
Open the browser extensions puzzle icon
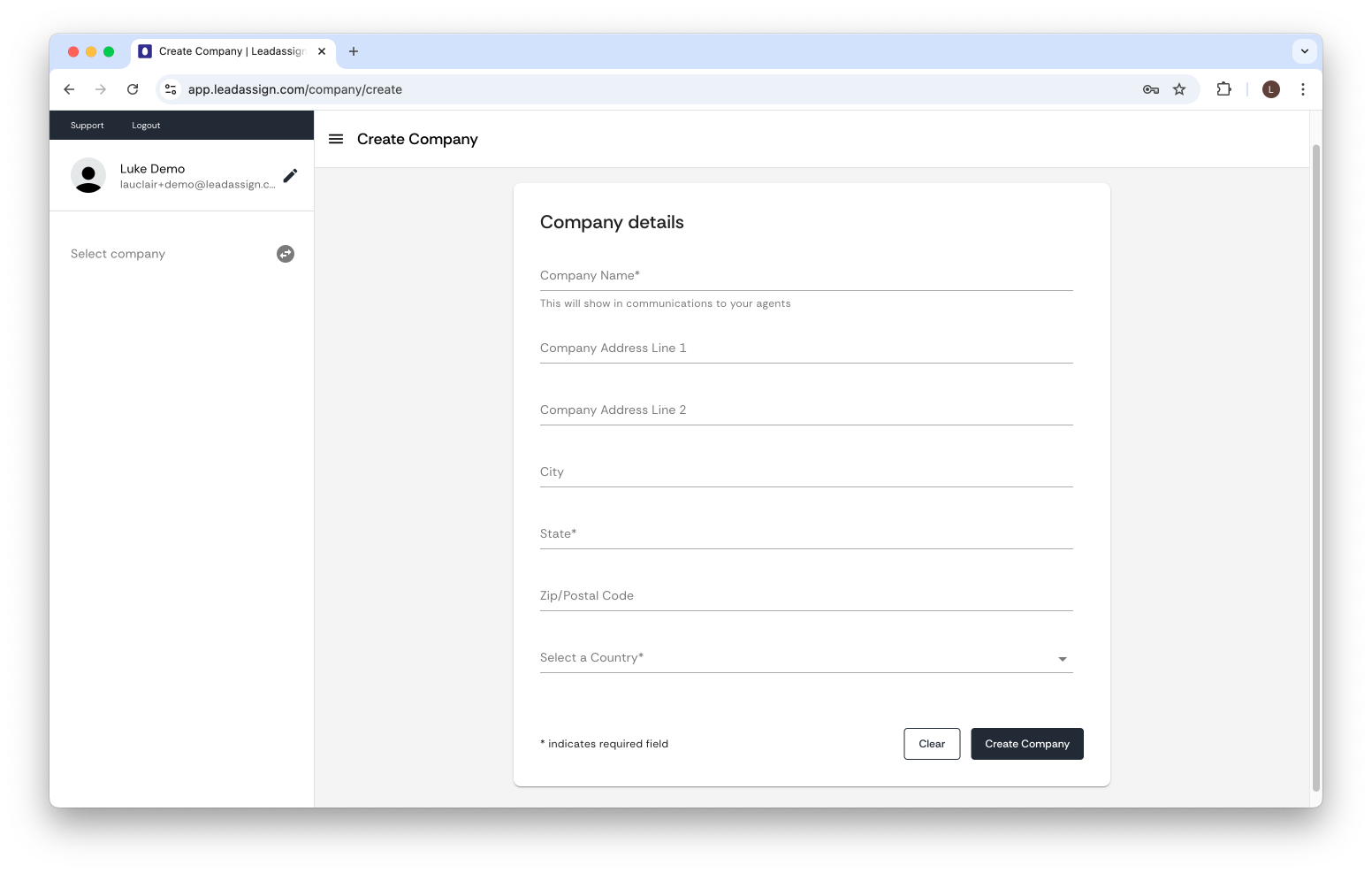click(1223, 89)
